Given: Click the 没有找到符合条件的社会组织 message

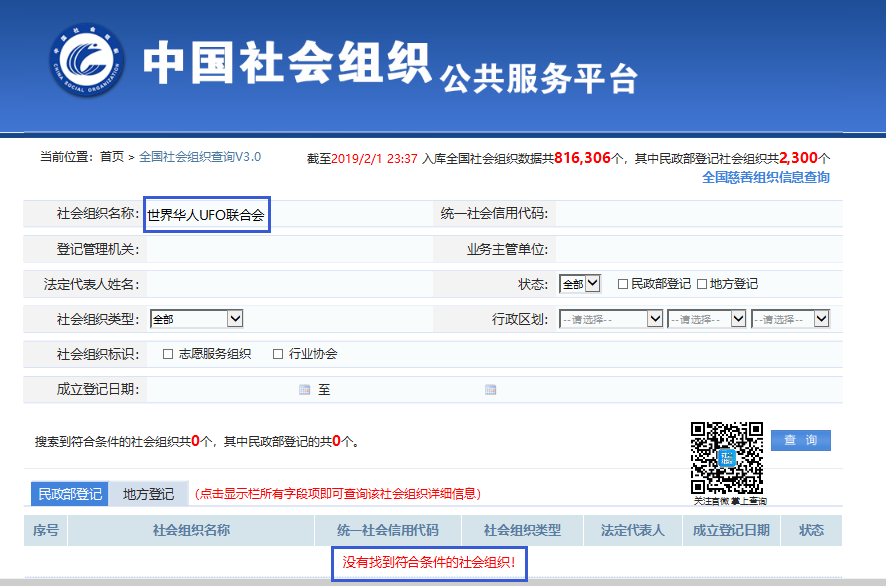Looking at the screenshot, I should coord(429,562).
